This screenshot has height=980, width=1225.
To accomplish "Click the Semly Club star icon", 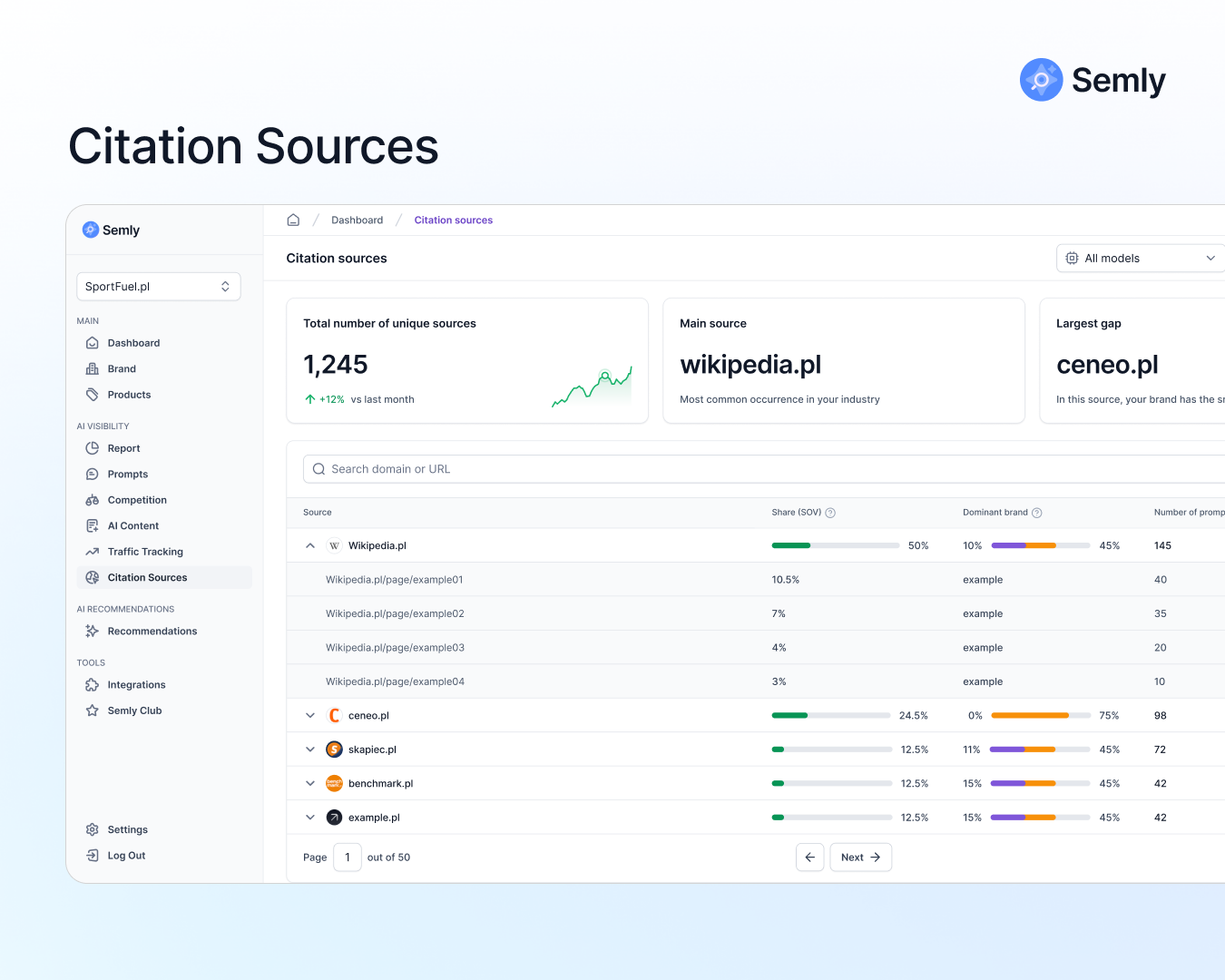I will pyautogui.click(x=92, y=710).
